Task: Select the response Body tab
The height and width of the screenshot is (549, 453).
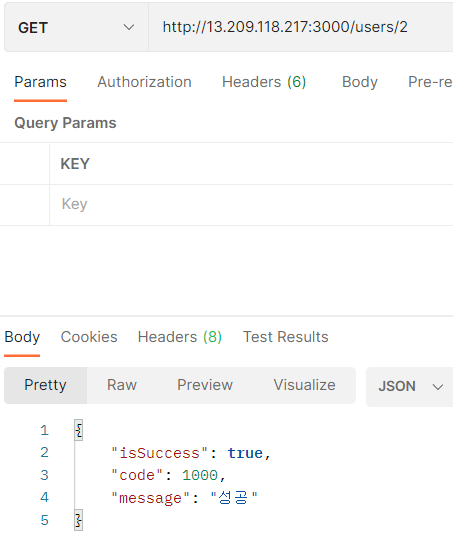Action: click(22, 337)
